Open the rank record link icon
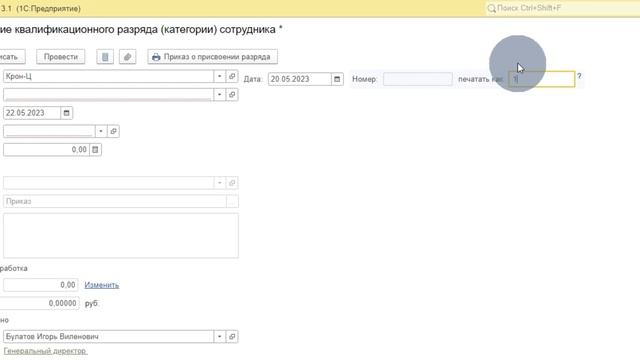The height and width of the screenshot is (360, 640). (x=113, y=131)
